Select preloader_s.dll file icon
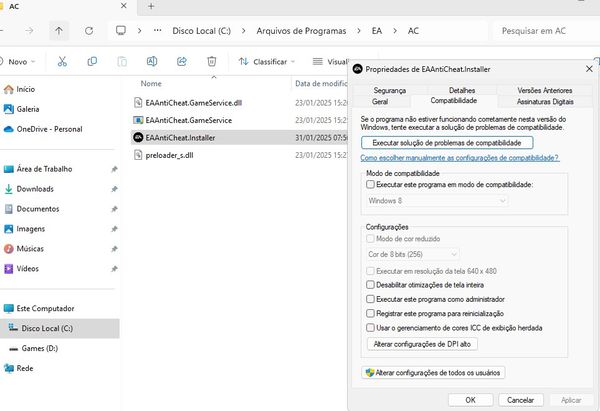 pyautogui.click(x=138, y=155)
